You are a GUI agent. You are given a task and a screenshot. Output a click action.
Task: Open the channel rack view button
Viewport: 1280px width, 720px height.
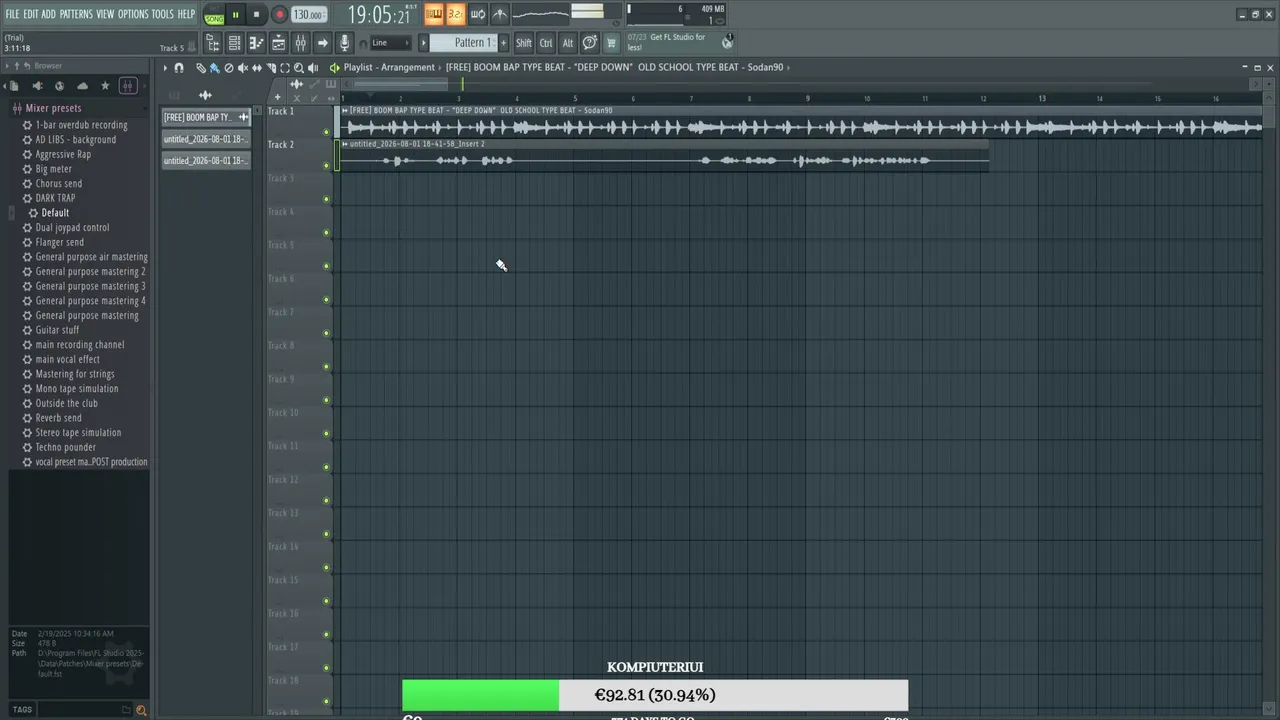234,43
